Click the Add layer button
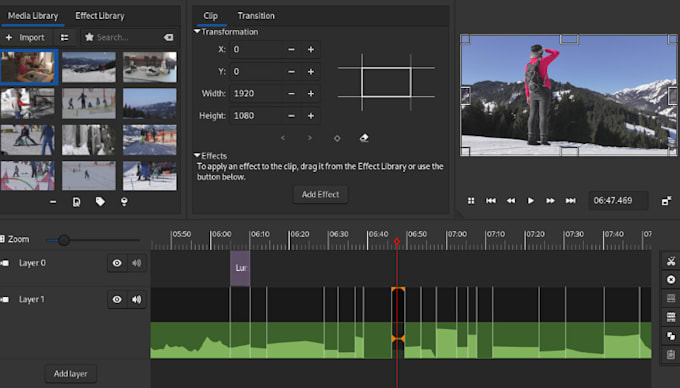Viewport: 680px width, 388px height. pyautogui.click(x=70, y=374)
